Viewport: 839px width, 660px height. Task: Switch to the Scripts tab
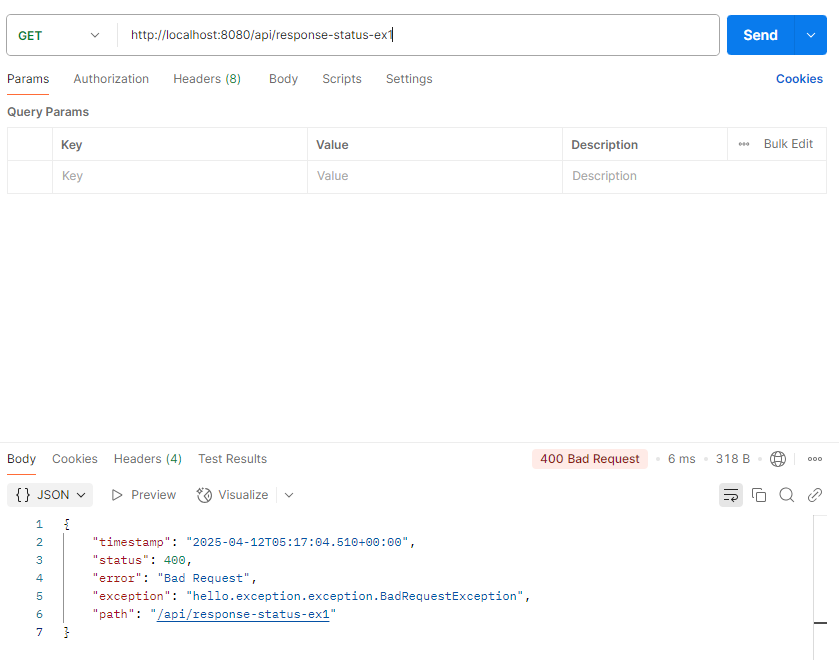click(342, 79)
